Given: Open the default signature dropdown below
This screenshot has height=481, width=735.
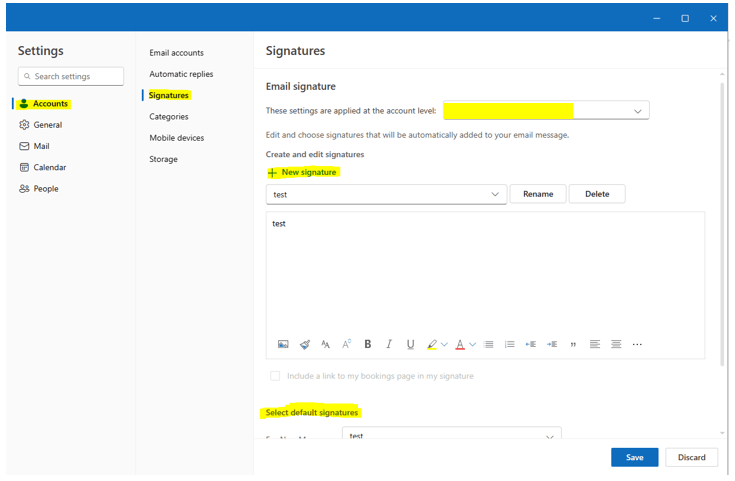Looking at the screenshot, I should (x=452, y=433).
